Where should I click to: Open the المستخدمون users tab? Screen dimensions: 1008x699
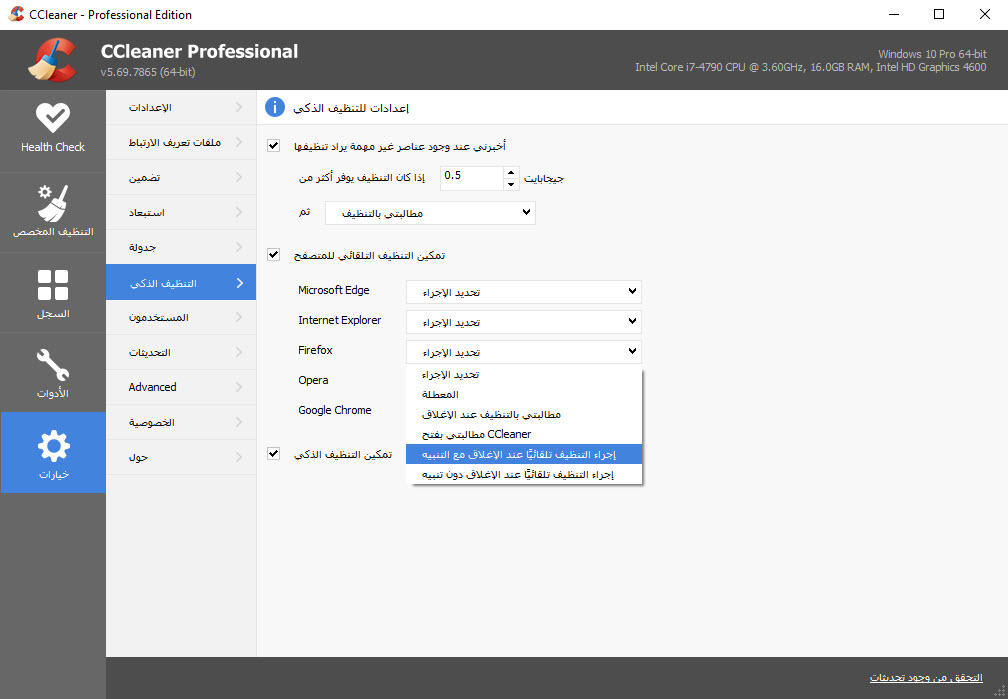pos(181,318)
